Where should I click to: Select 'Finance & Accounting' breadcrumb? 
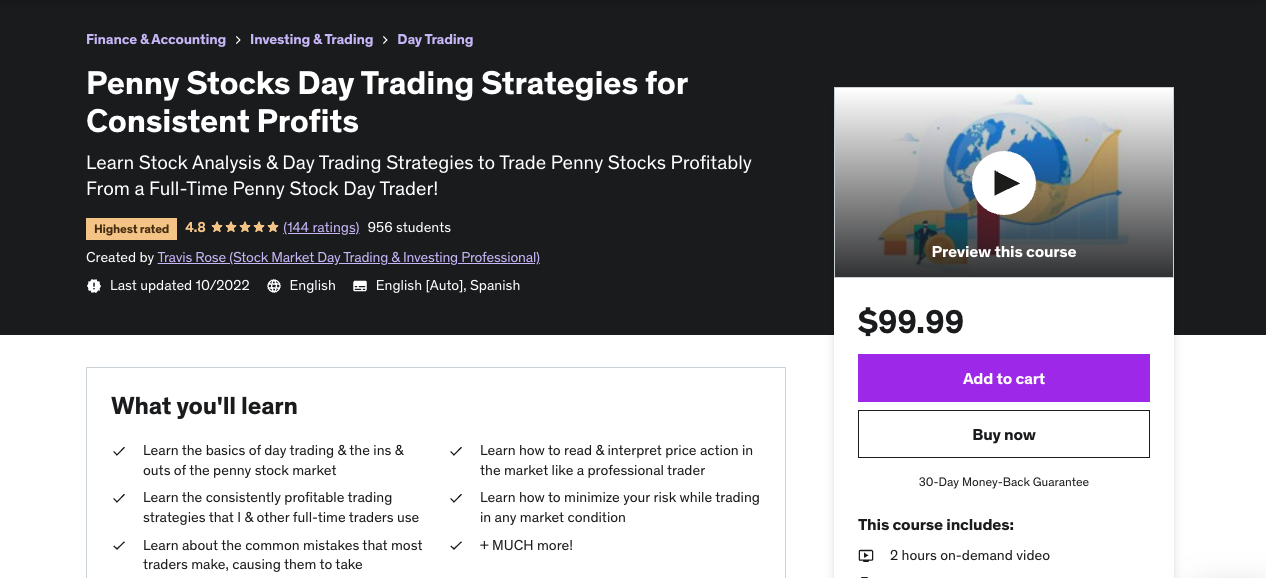point(155,39)
